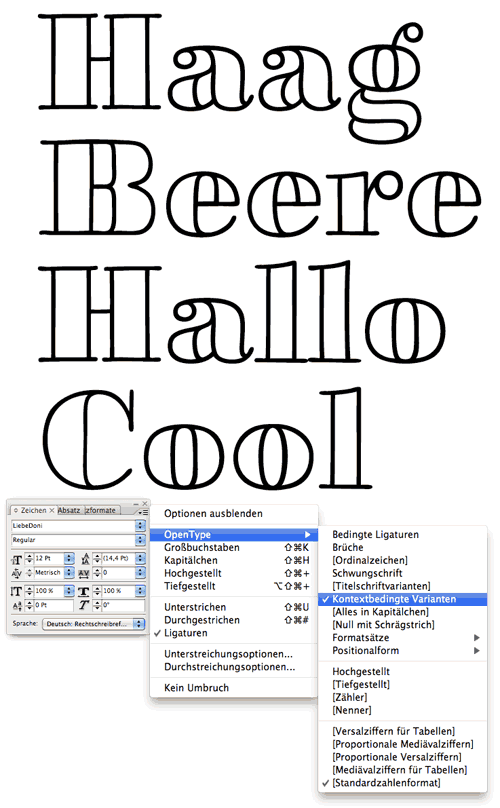Click the vertical scale icon
This screenshot has width=500, height=808.
tap(16, 591)
